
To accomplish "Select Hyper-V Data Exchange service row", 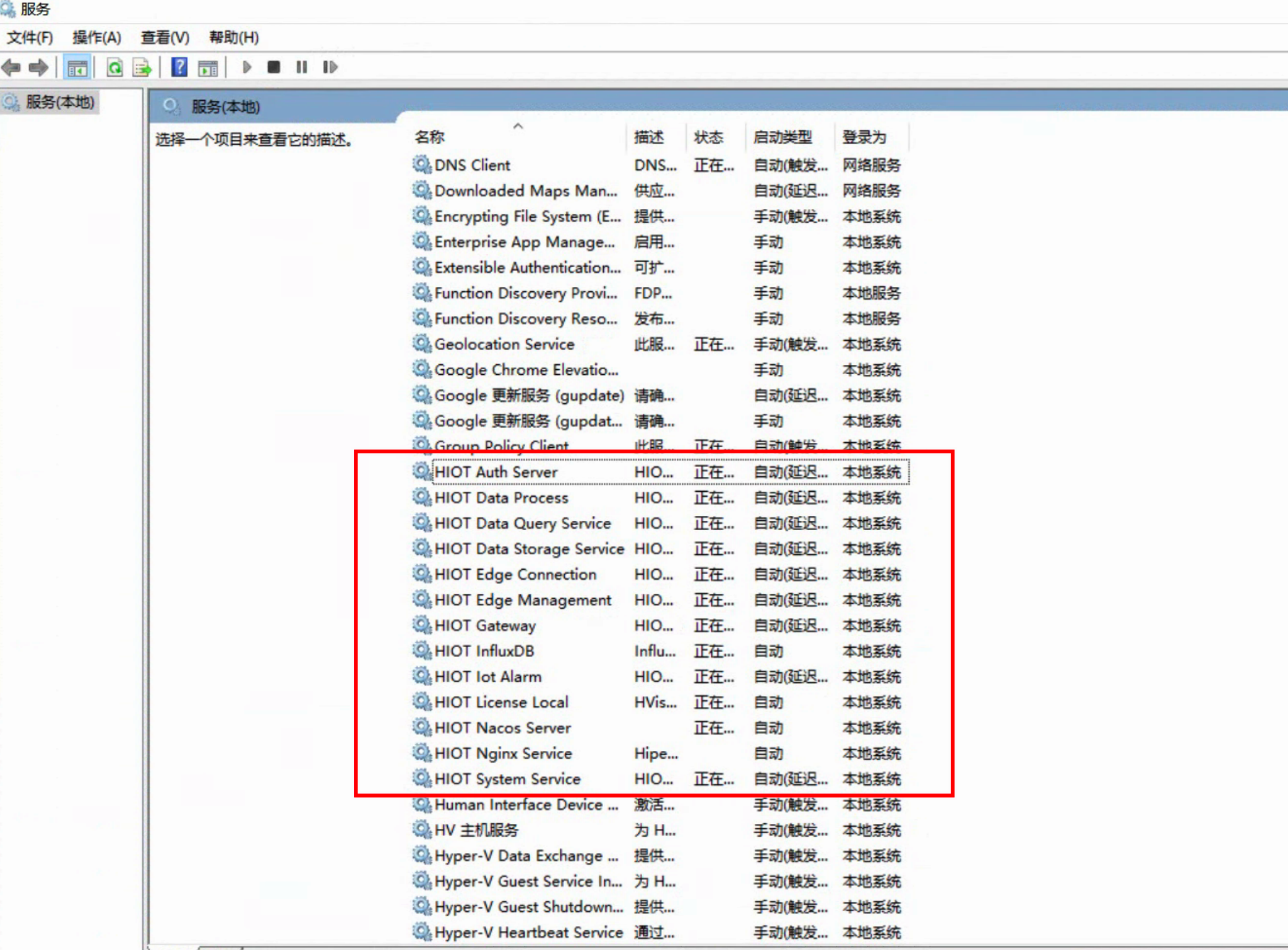I will click(x=659, y=855).
